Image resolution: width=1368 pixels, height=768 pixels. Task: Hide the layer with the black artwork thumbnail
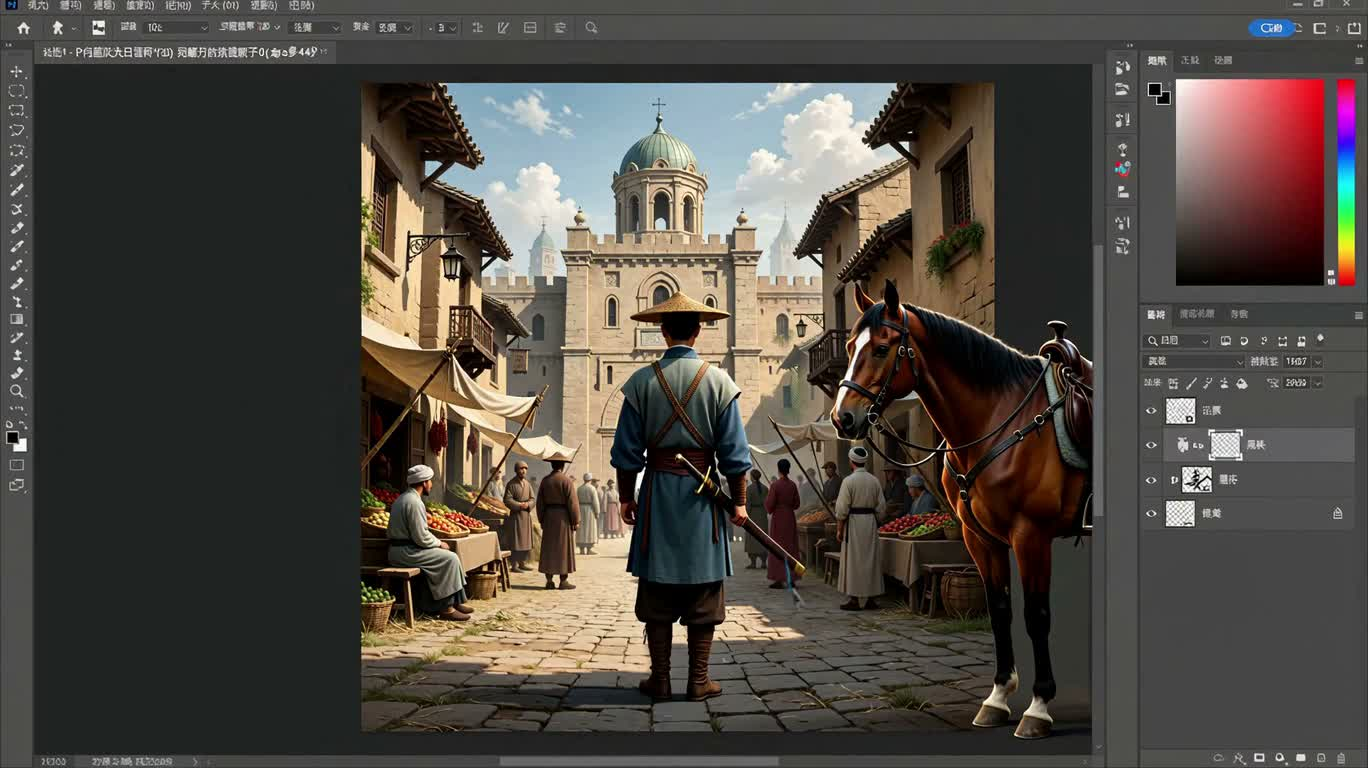1151,480
